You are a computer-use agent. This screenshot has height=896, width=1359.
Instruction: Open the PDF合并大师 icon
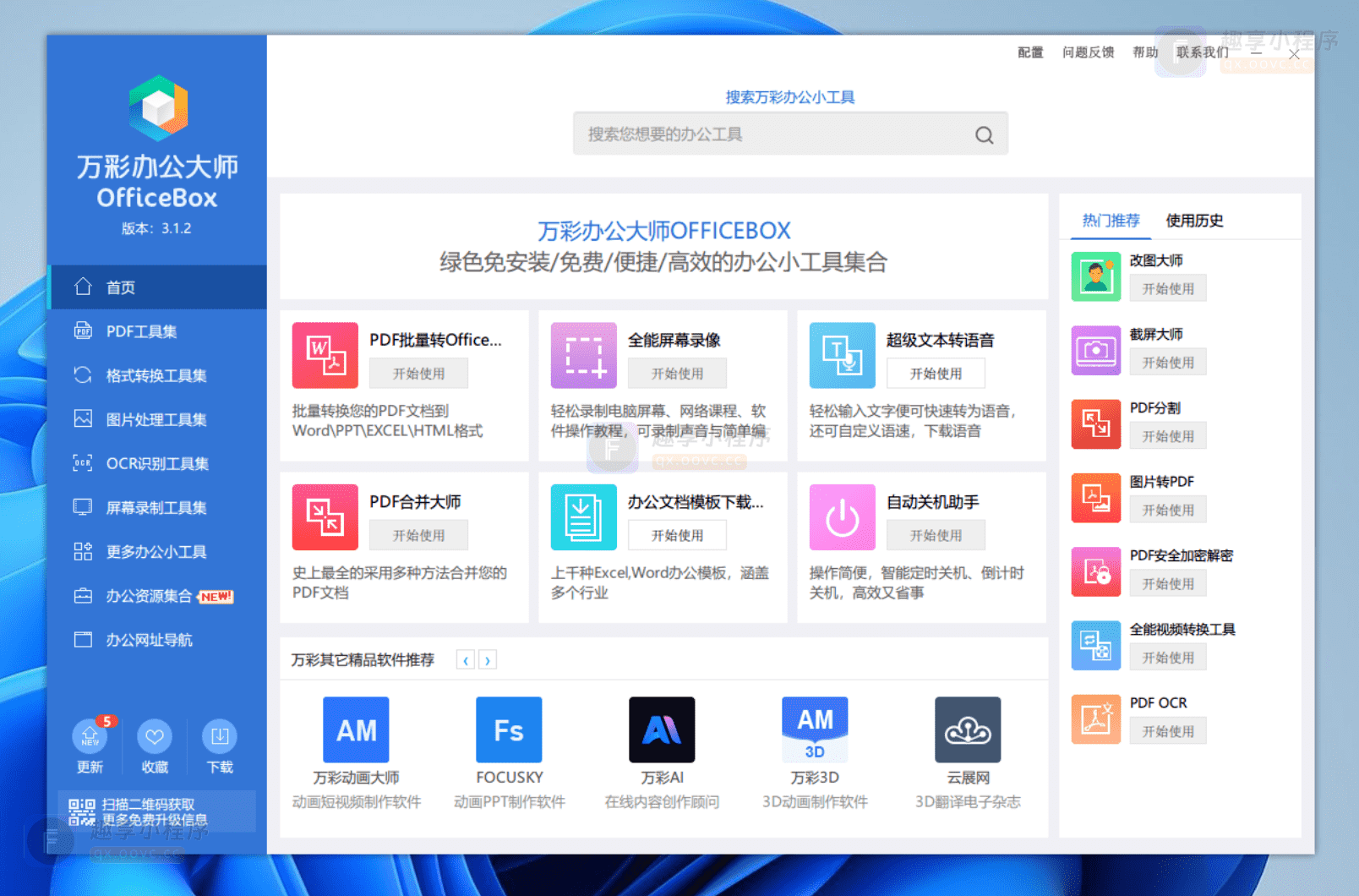(x=325, y=517)
